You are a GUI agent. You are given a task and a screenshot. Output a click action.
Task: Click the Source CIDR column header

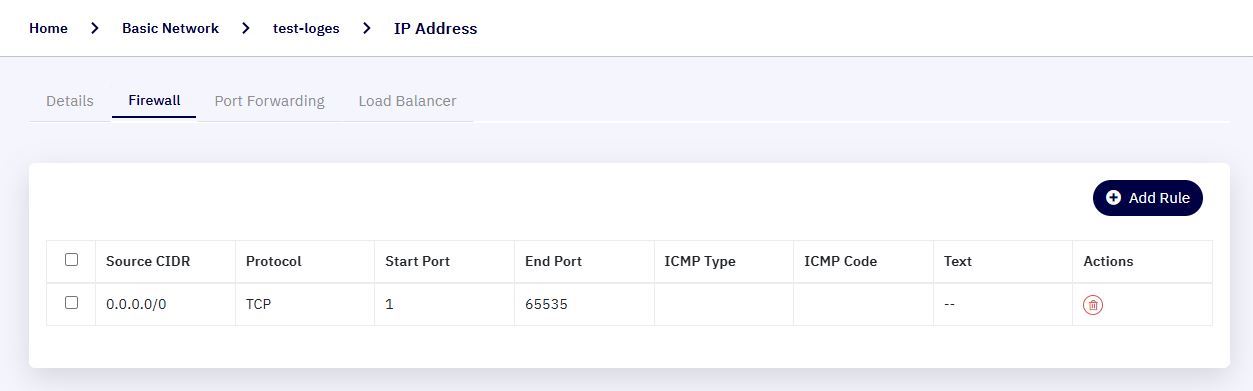pyautogui.click(x=148, y=261)
